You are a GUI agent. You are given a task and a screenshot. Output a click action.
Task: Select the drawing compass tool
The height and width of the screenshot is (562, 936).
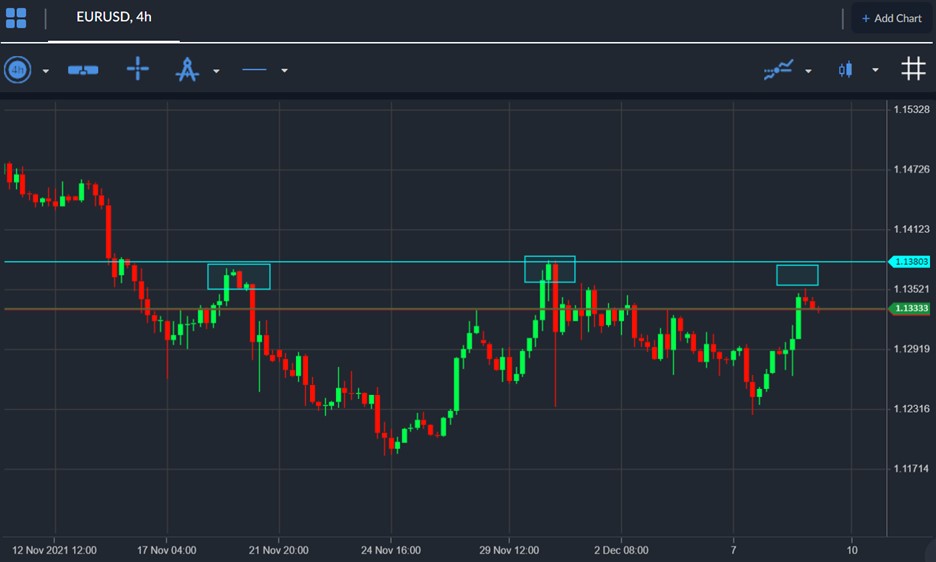click(x=187, y=69)
